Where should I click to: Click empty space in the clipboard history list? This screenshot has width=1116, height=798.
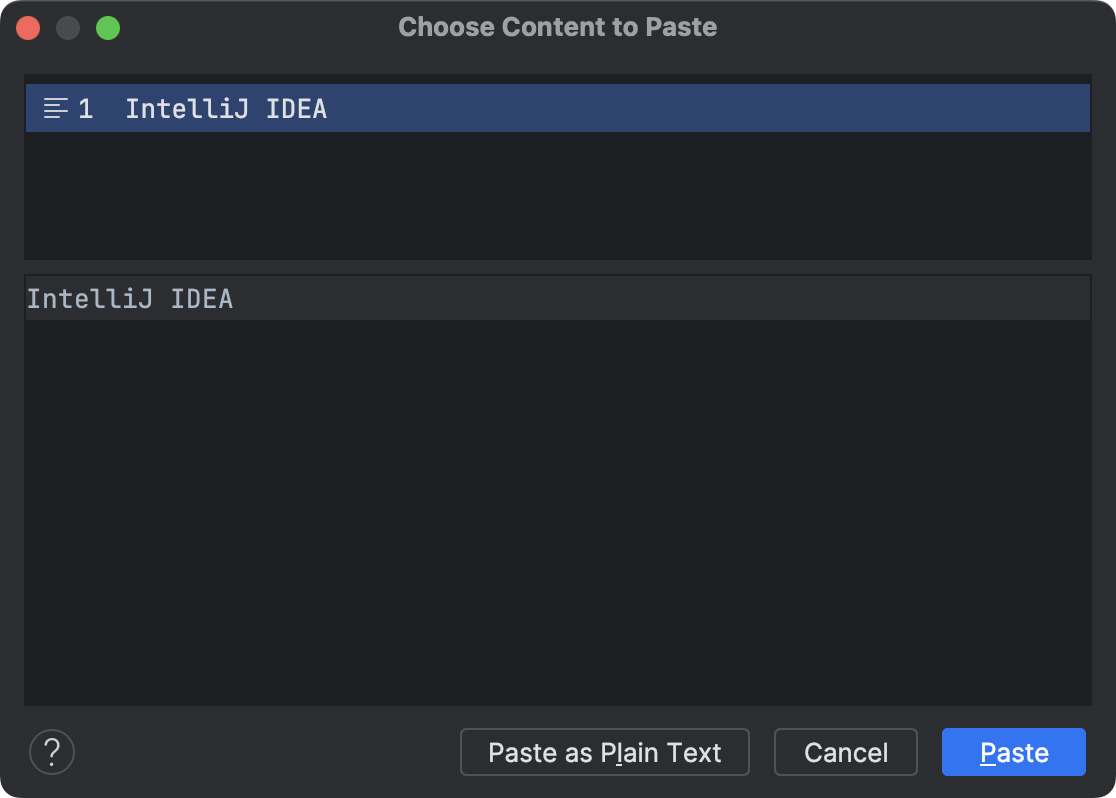558,195
